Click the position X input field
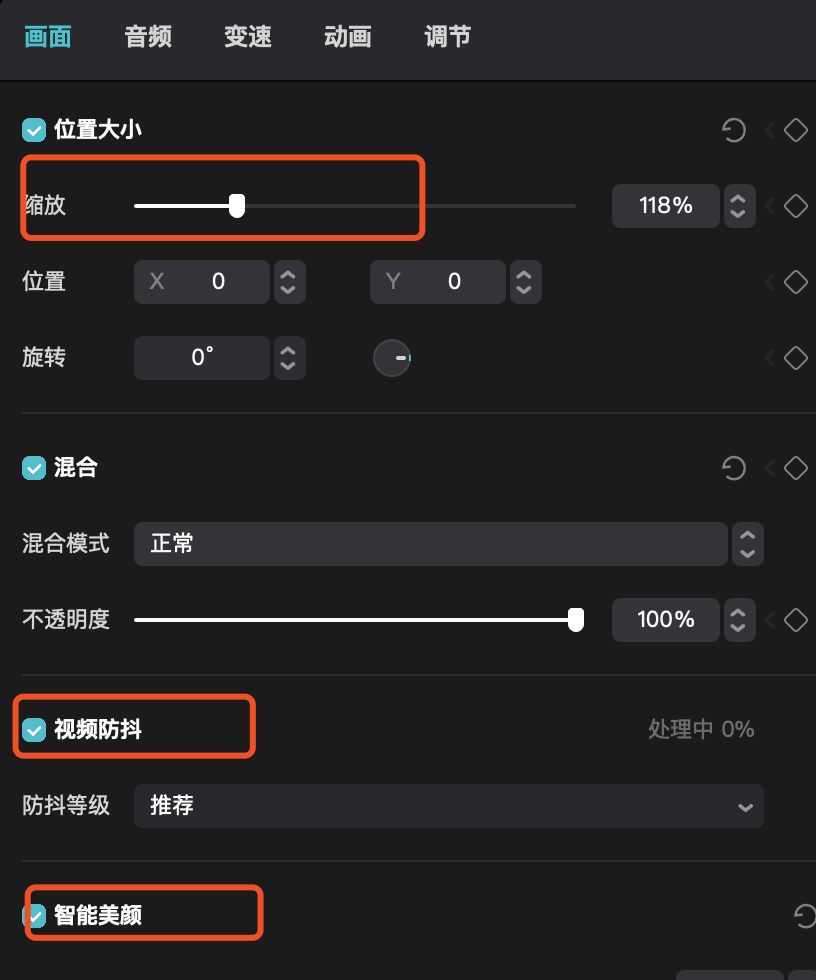The height and width of the screenshot is (980, 816). 202,282
